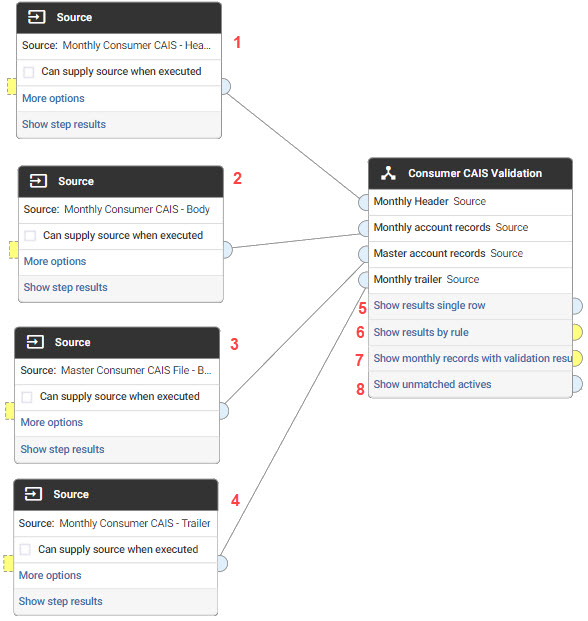Screen dimensions: 588x621
Task: Select the 'Monthly Consumer CAIS - Body' source field
Action: pyautogui.click(x=121, y=210)
